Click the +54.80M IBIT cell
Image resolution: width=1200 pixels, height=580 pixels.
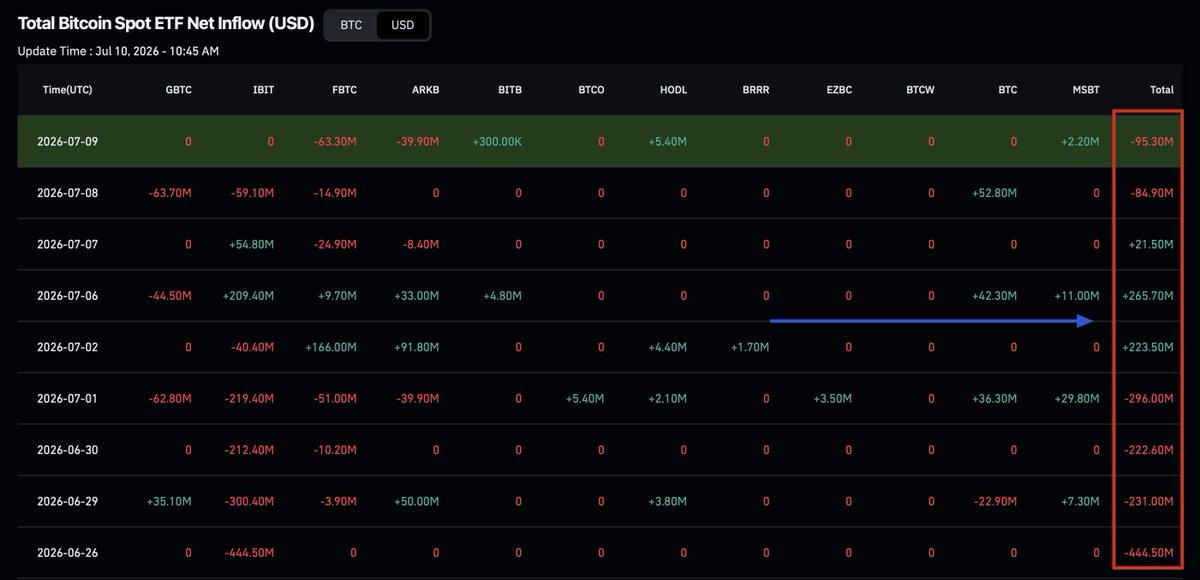tap(251, 245)
